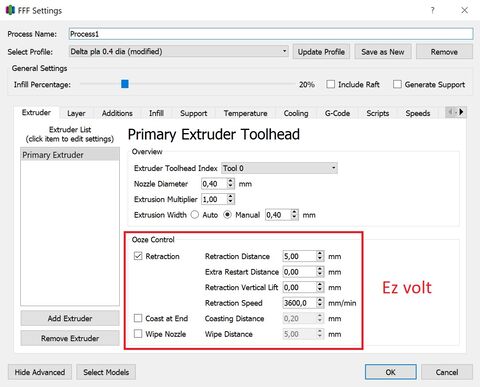Click the Add Extruder button
The image size is (480, 387).
click(70, 318)
